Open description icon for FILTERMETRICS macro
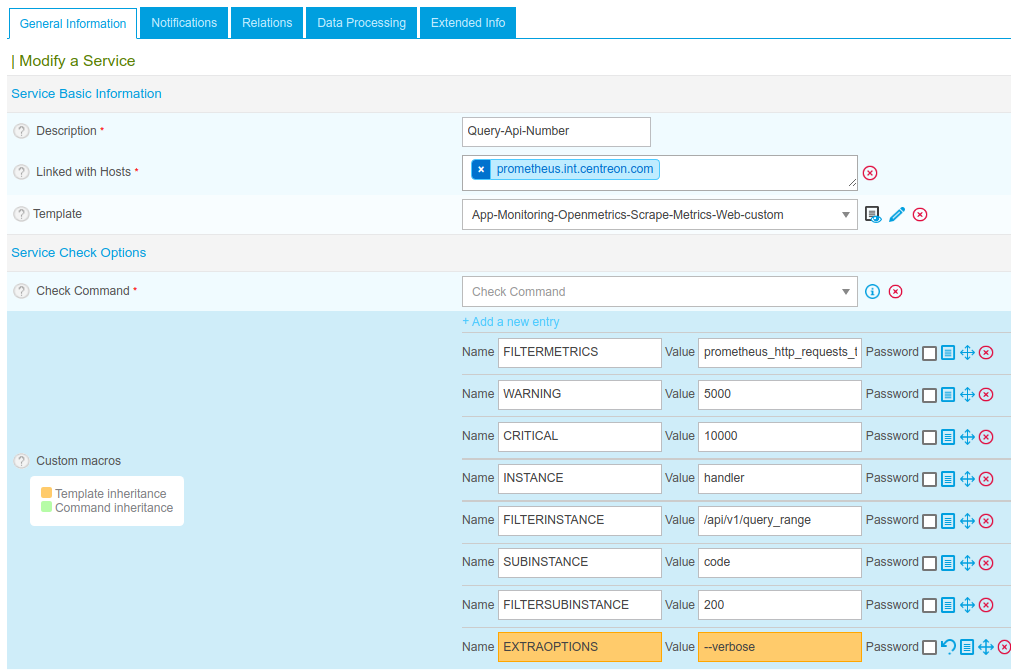1011x670 pixels. (948, 353)
